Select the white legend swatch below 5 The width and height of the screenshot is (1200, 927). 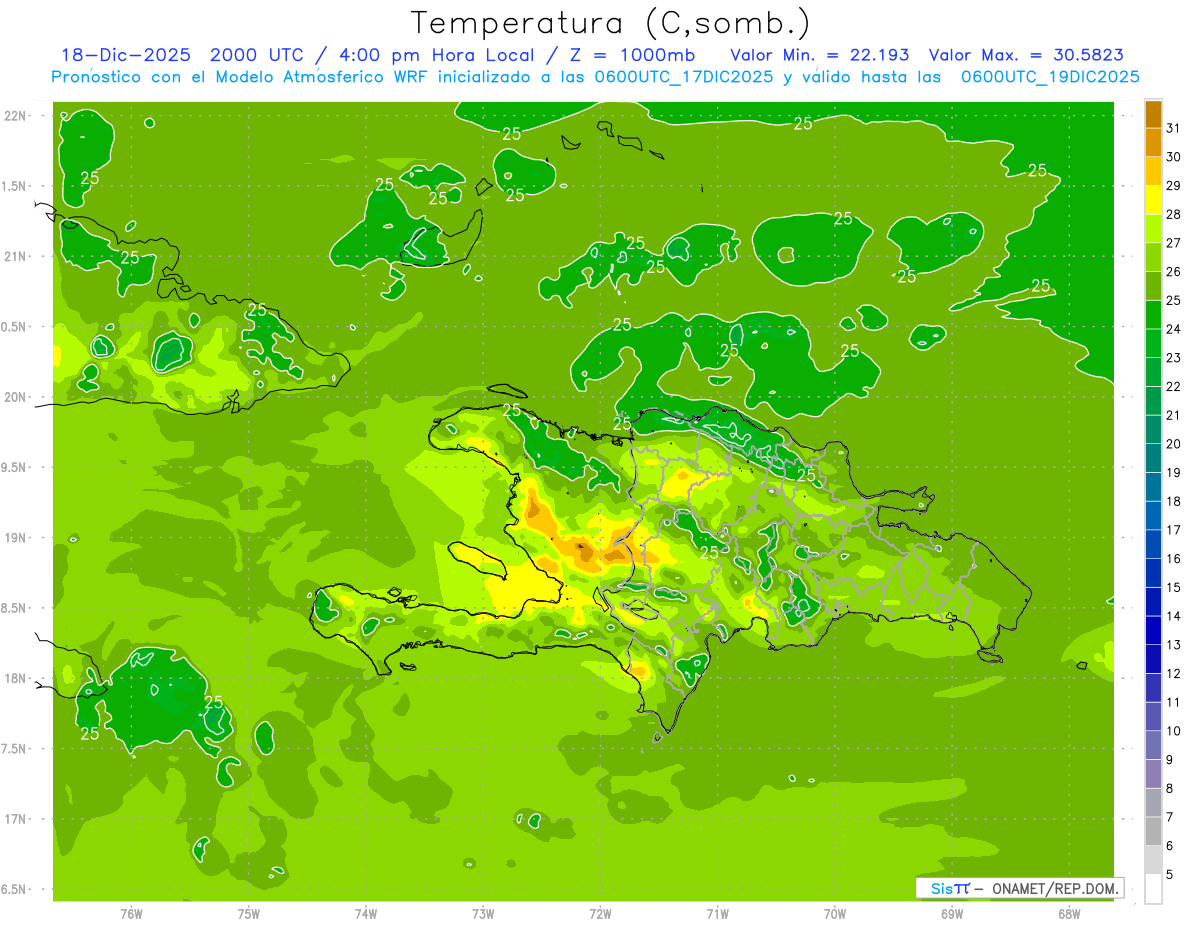1153,889
